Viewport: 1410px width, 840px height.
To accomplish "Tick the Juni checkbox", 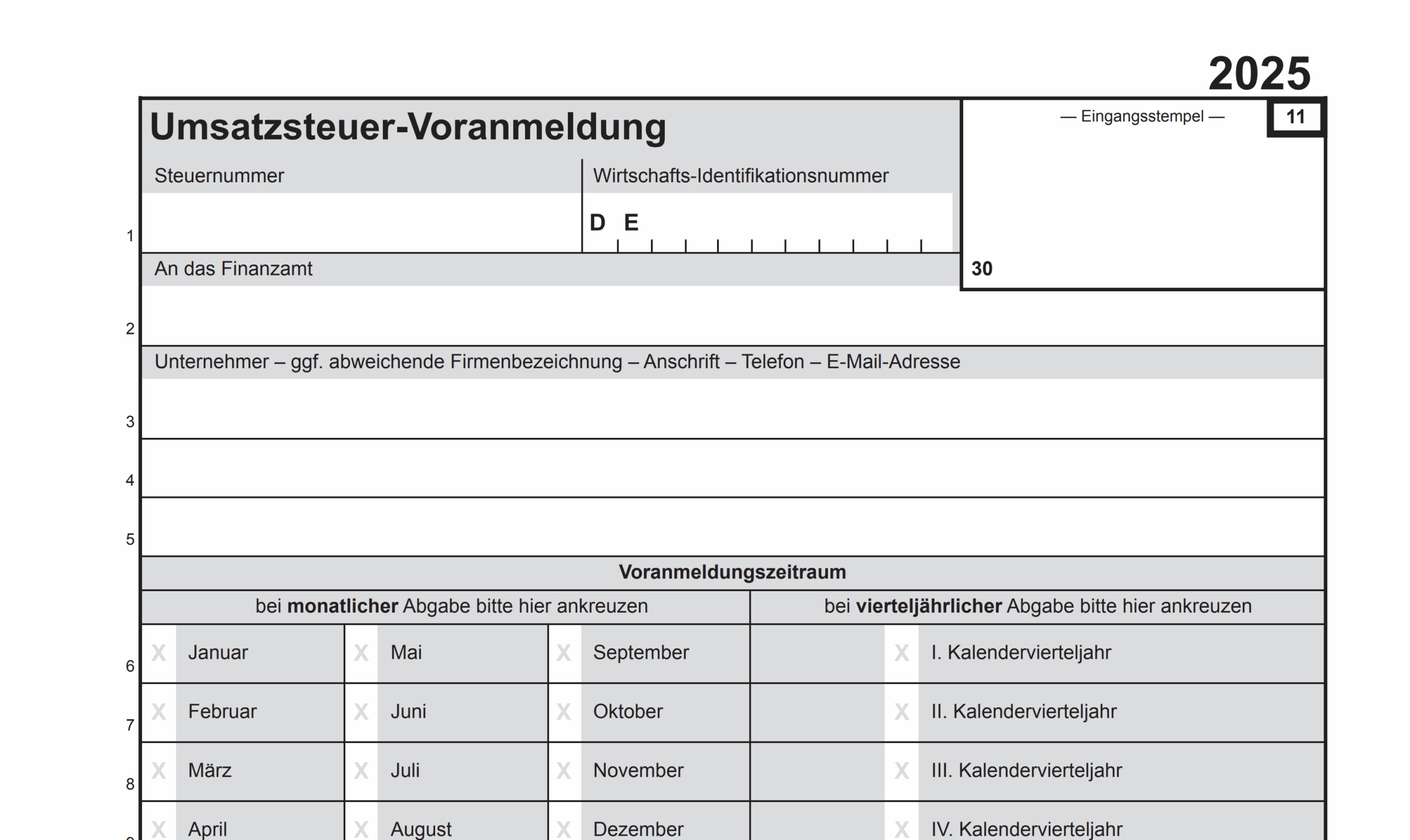I will 361,712.
